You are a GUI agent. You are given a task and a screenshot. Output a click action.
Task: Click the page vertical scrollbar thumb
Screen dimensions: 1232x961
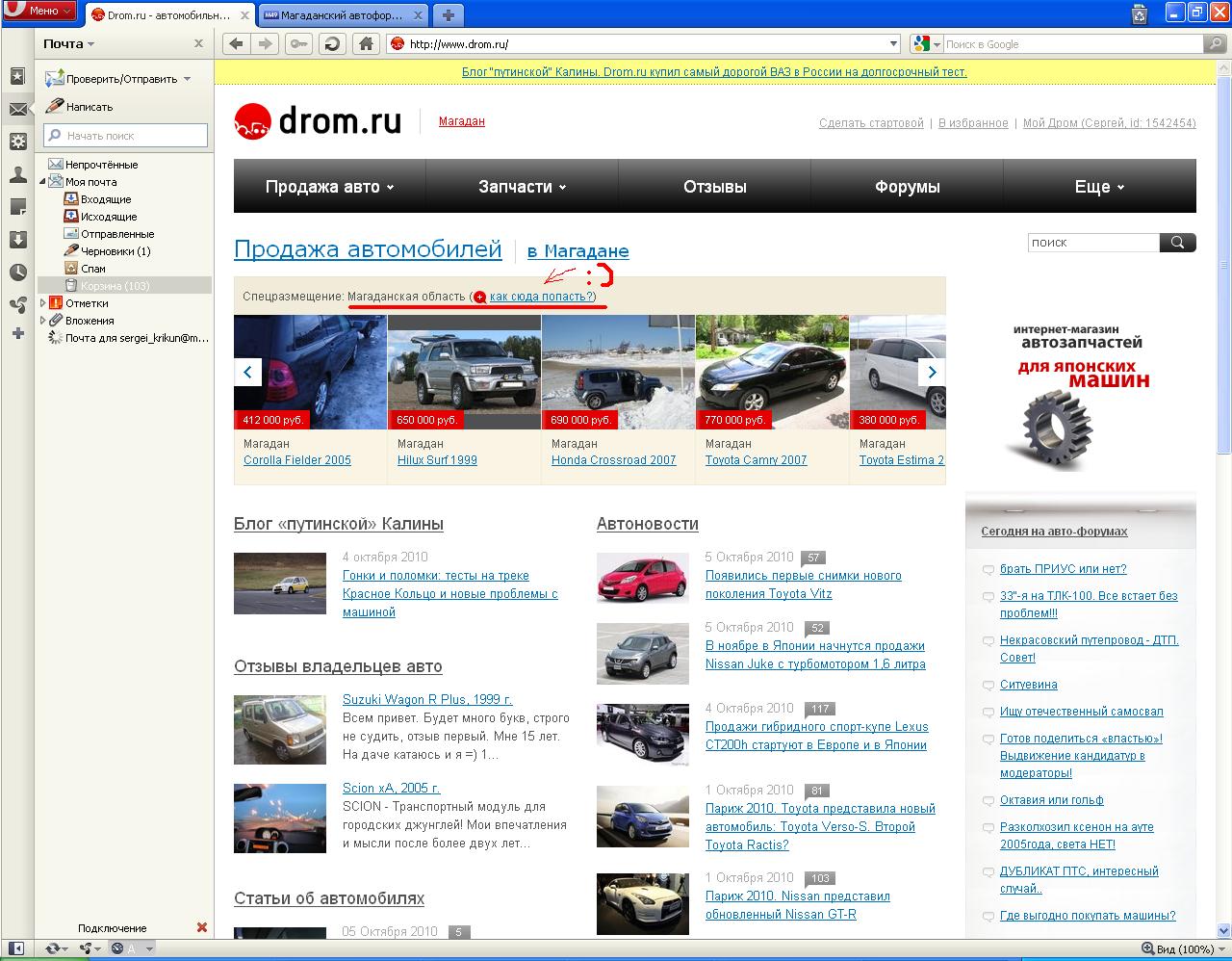(1223, 260)
